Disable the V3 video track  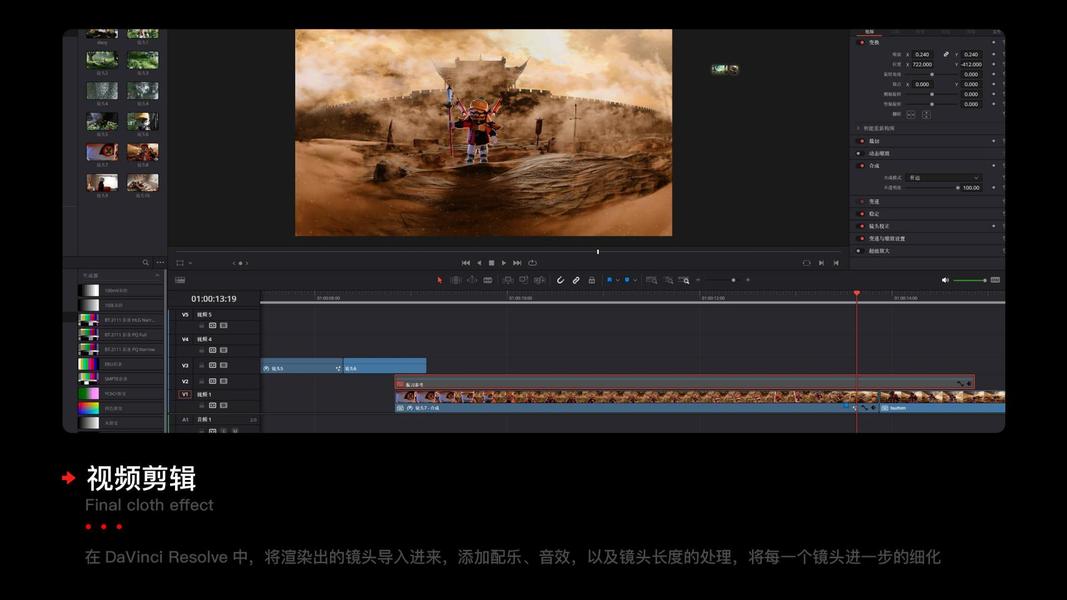(x=223, y=365)
